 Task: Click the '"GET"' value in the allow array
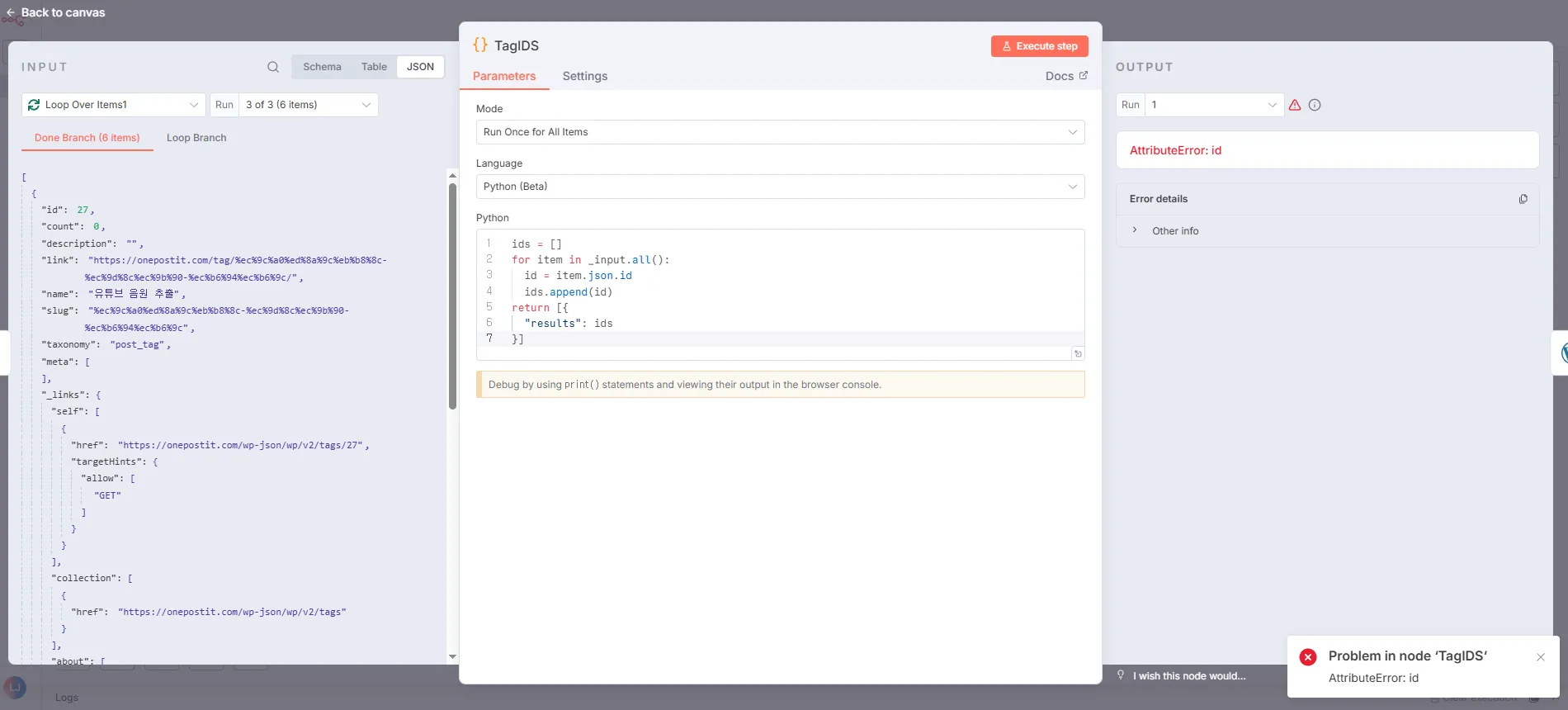(107, 495)
